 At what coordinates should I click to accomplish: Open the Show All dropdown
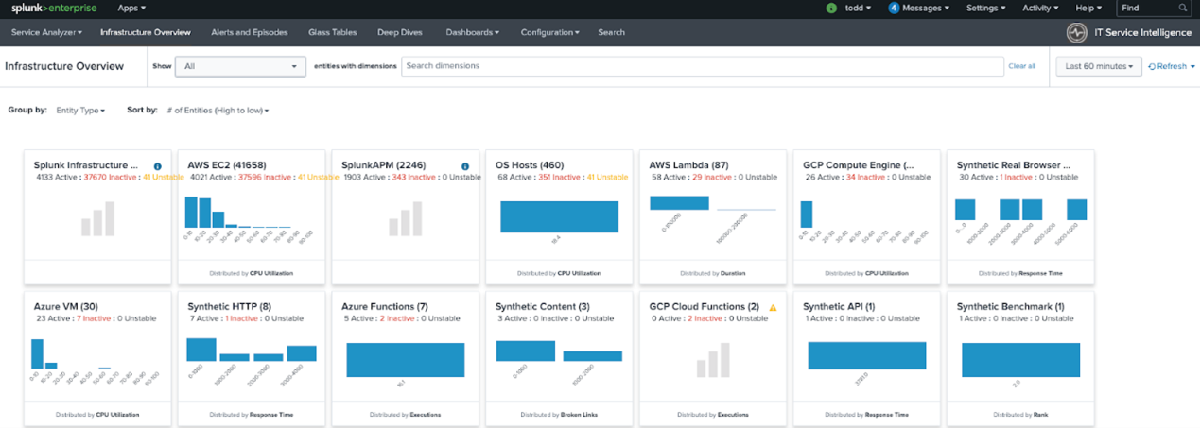240,66
